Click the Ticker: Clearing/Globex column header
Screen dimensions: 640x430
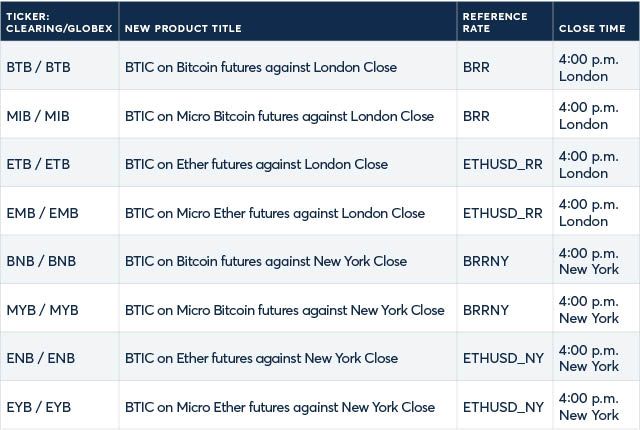[x=59, y=22]
